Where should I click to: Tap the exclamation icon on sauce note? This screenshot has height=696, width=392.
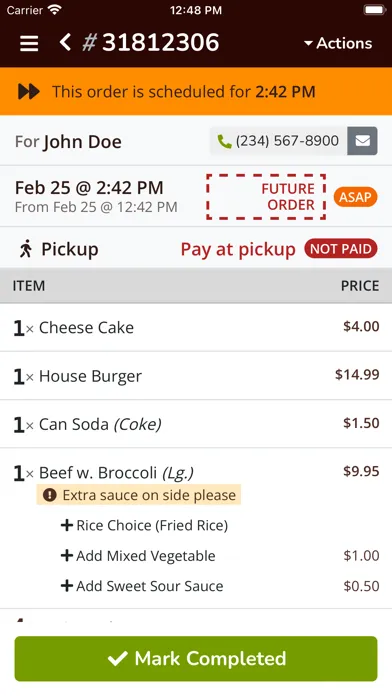(50, 495)
